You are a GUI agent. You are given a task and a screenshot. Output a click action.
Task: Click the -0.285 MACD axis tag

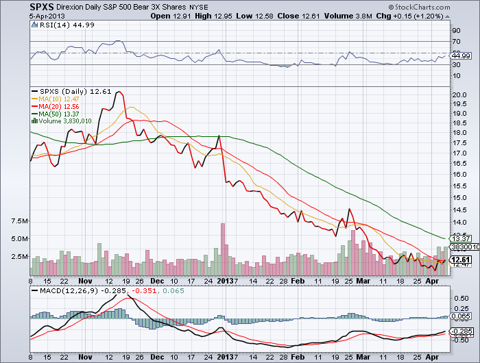[x=461, y=331]
